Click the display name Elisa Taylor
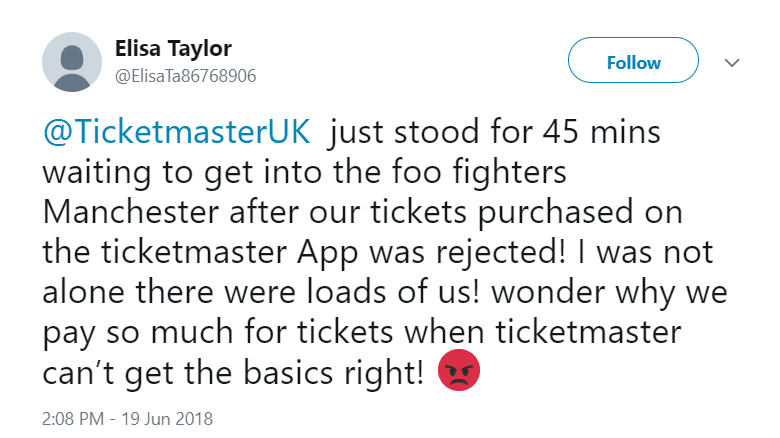Viewport: 780px width, 438px height. click(x=173, y=49)
